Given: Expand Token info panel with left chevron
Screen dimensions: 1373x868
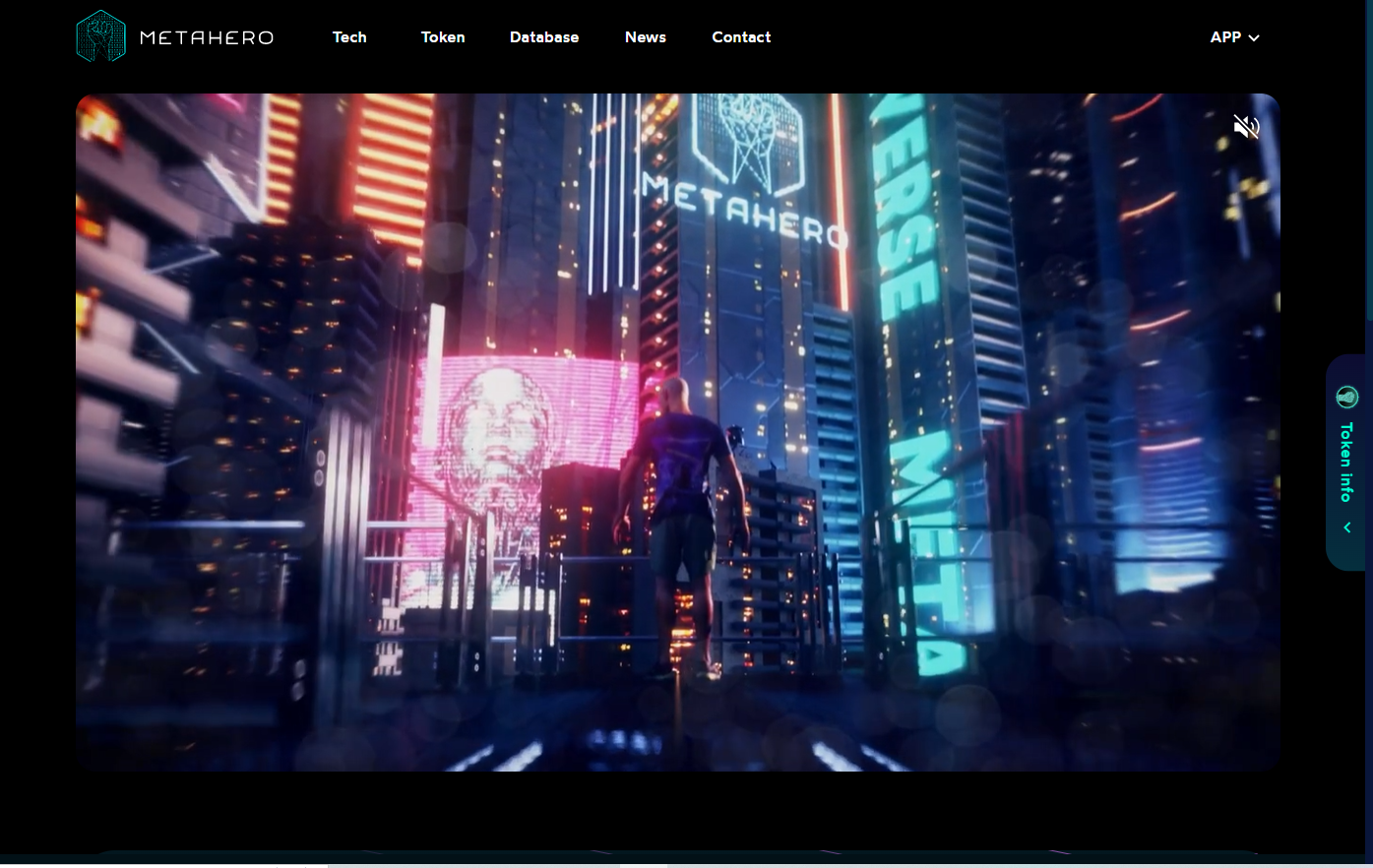Looking at the screenshot, I should click(1346, 527).
